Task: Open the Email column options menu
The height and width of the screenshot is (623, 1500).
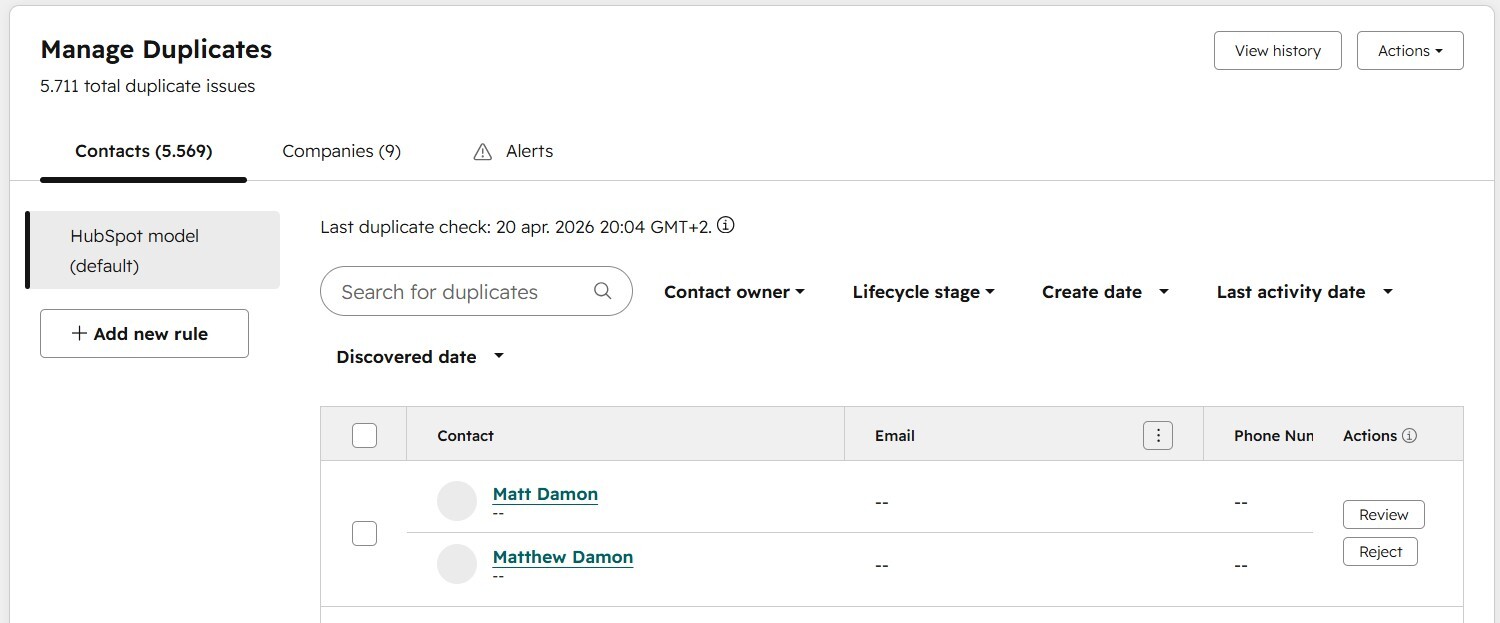Action: 1157,435
